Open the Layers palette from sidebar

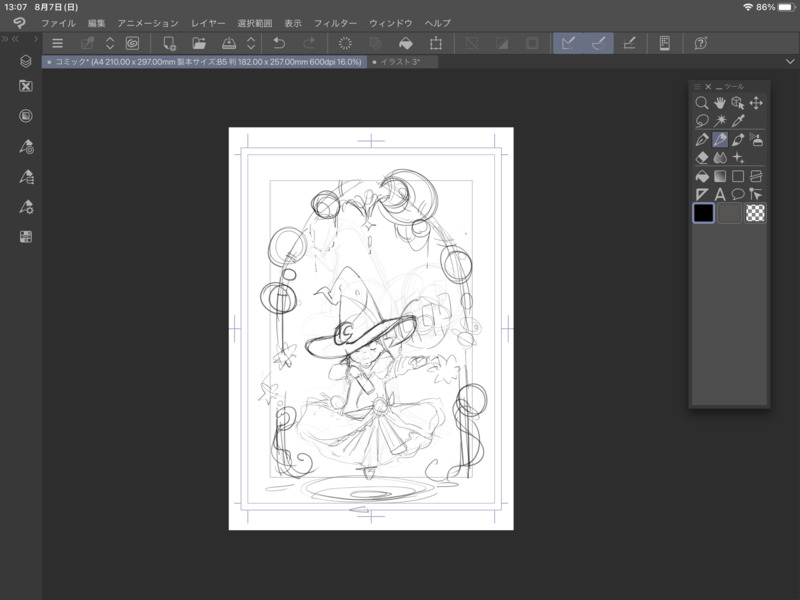click(x=26, y=61)
